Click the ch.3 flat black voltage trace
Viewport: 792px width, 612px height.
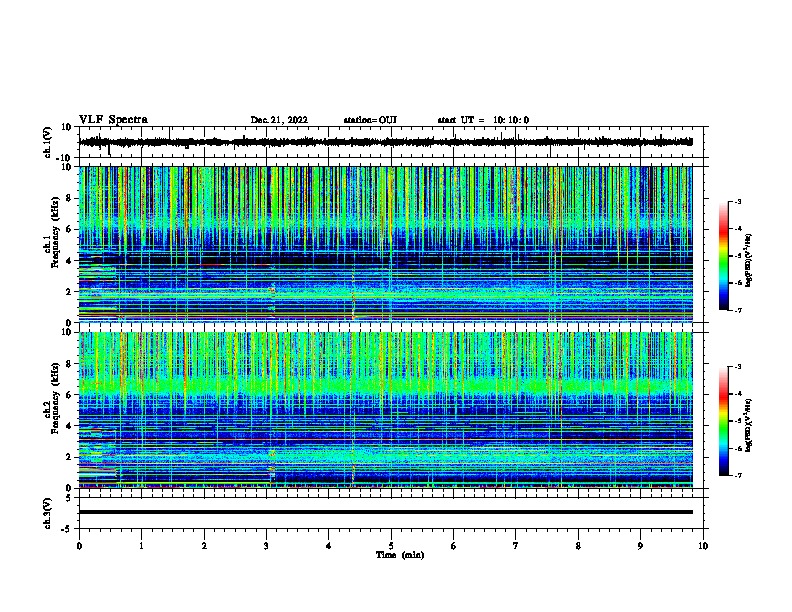(385, 512)
